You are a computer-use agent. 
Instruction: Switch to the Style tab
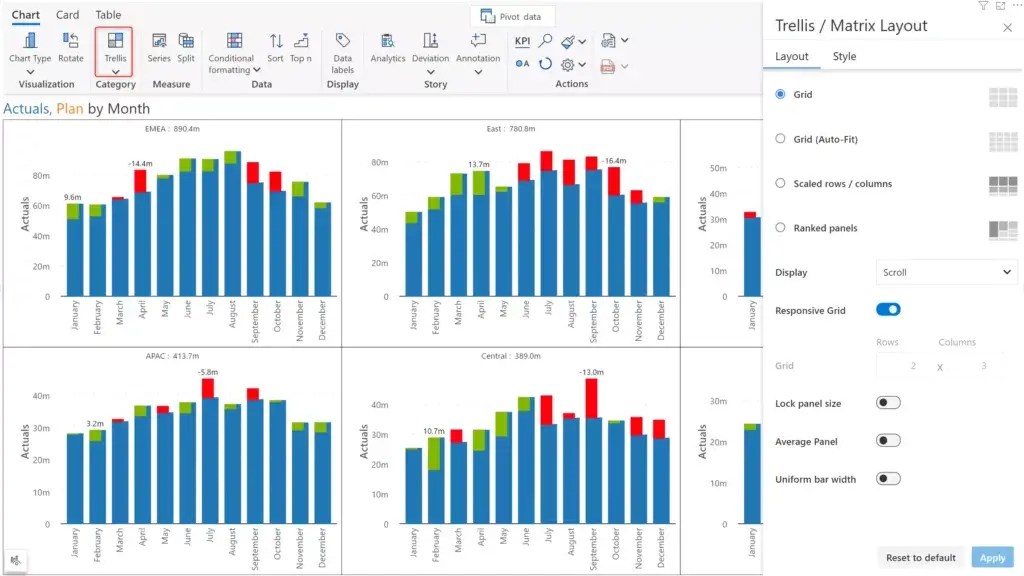845,56
